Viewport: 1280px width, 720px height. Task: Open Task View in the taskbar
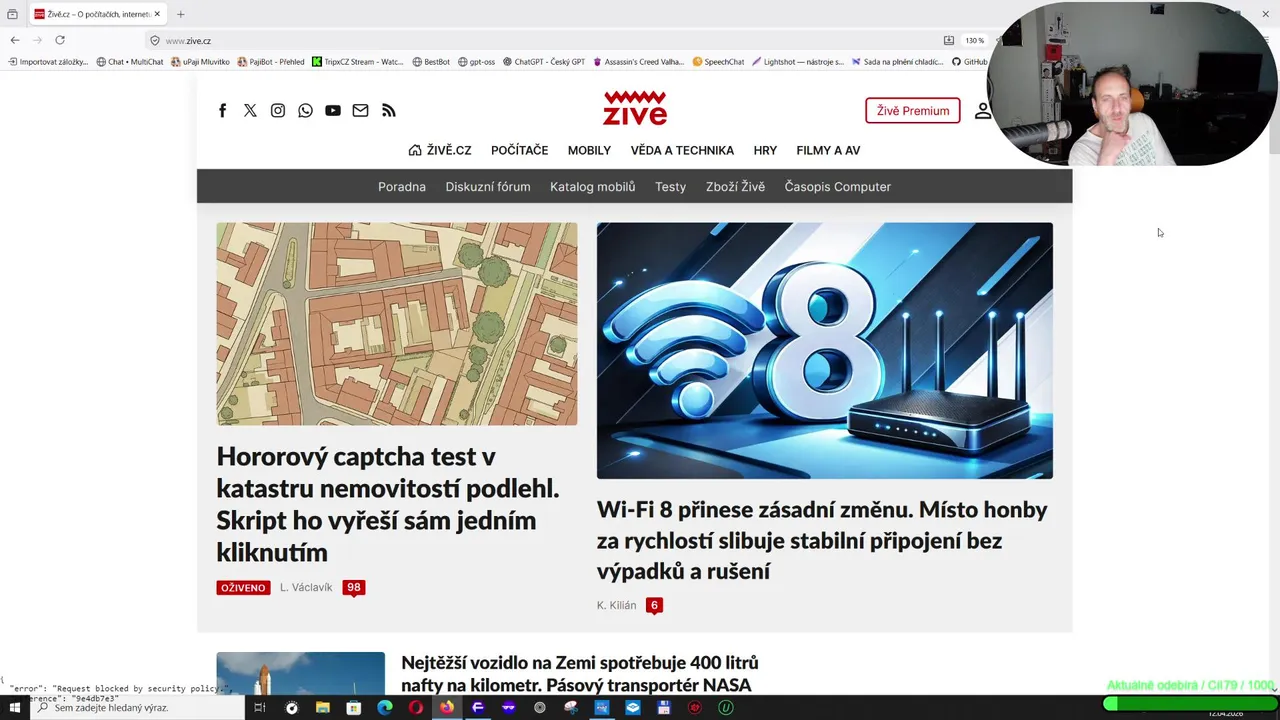pos(259,707)
